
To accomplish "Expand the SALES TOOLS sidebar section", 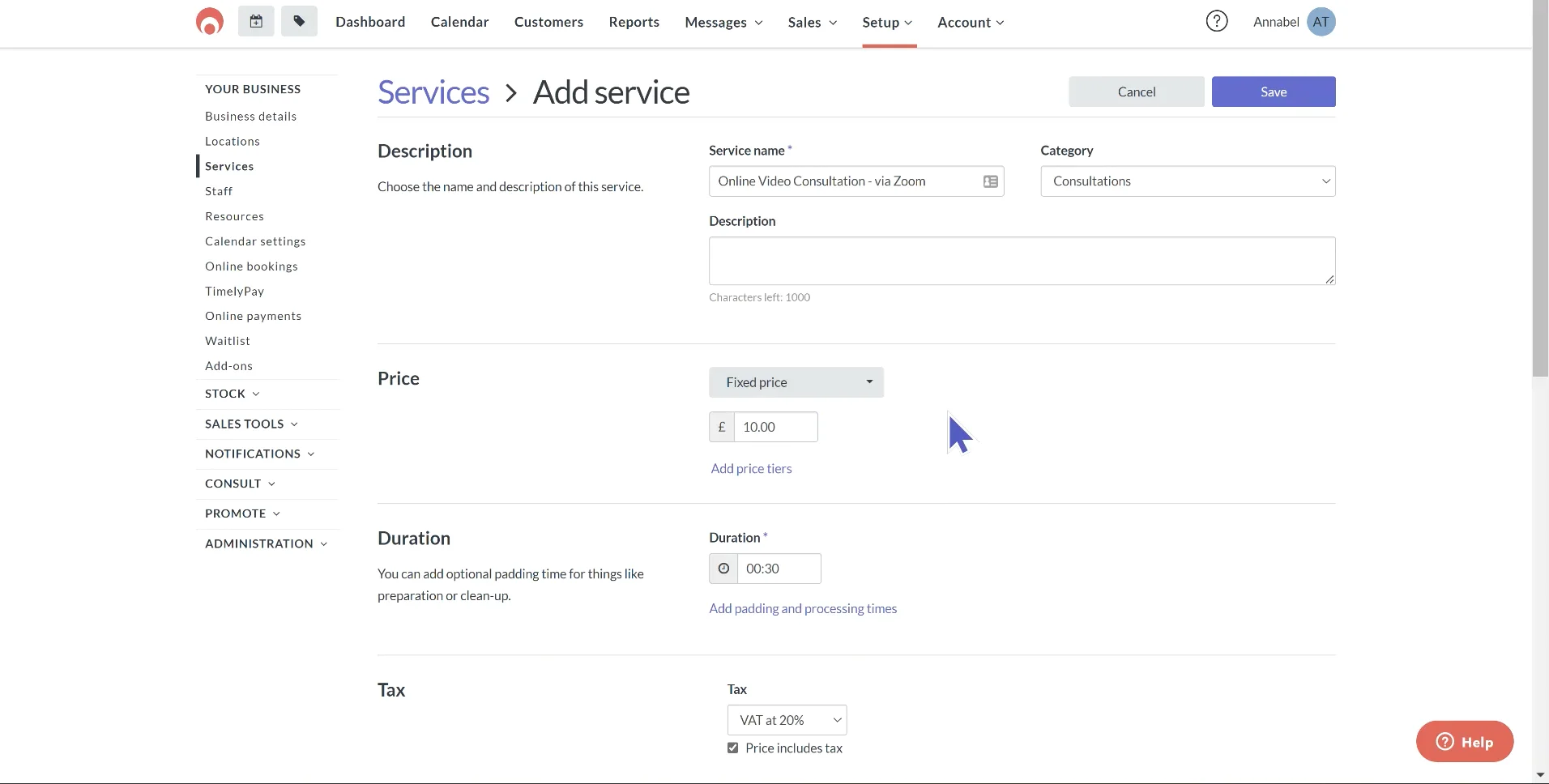I will coord(251,424).
